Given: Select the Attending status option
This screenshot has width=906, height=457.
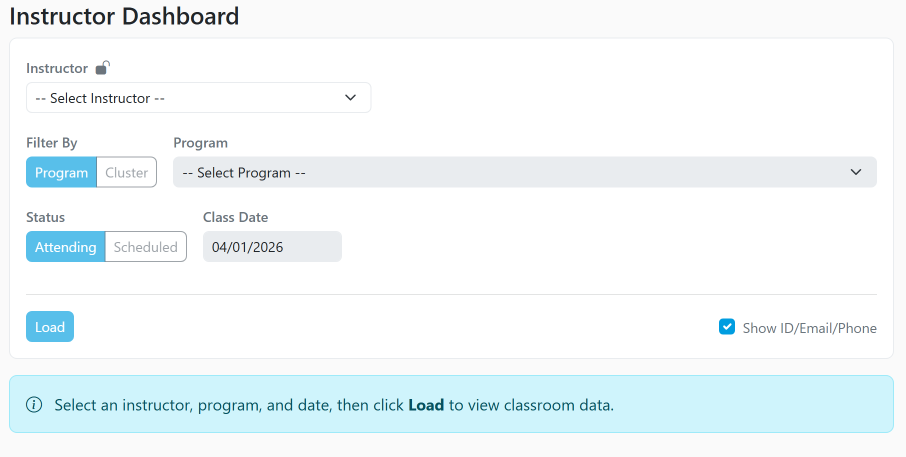Looking at the screenshot, I should point(65,247).
